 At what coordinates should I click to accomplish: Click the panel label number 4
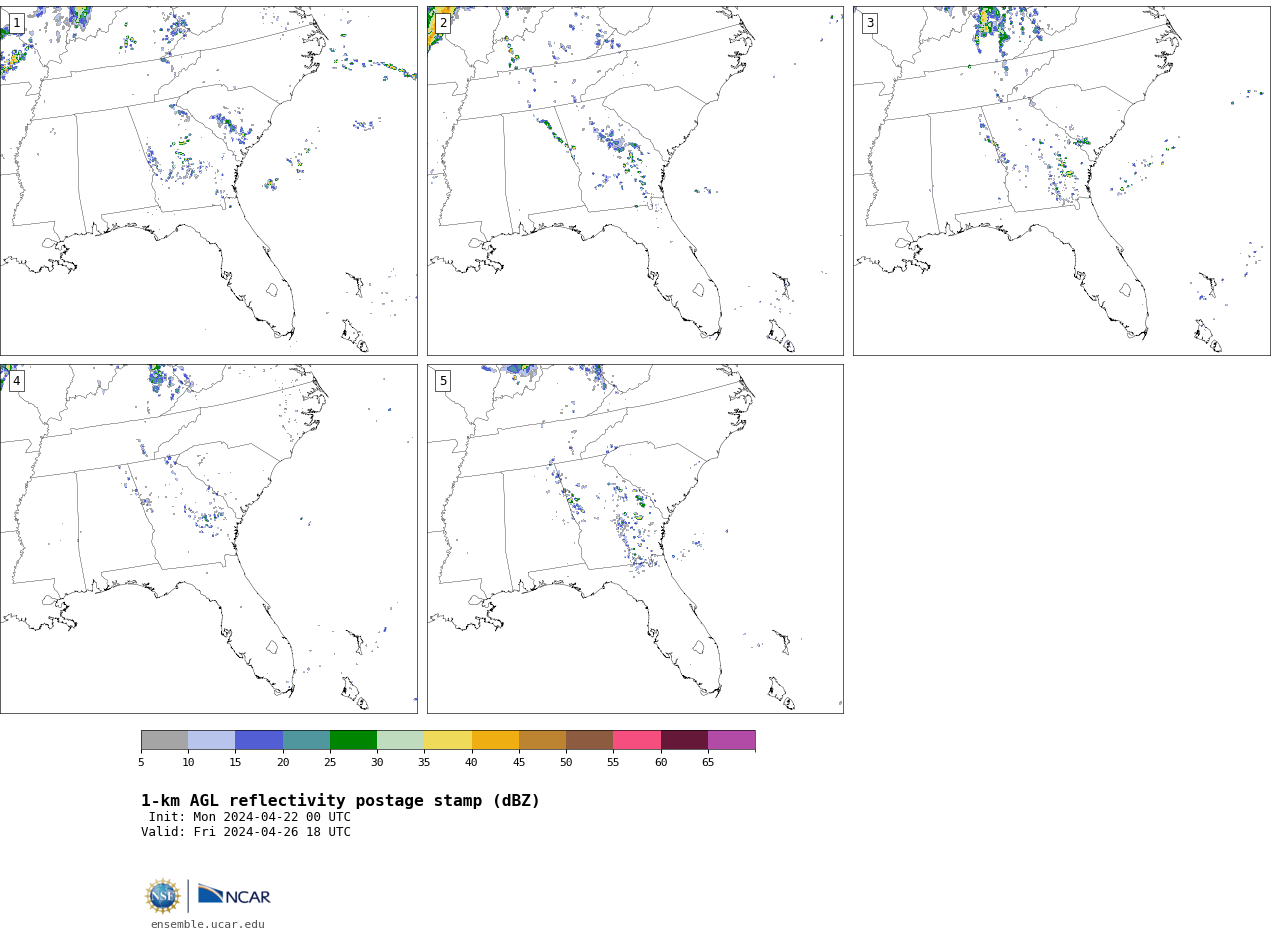pos(16,381)
